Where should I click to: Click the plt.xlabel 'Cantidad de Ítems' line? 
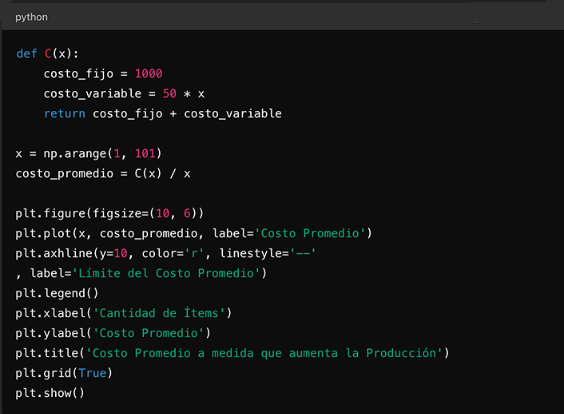(123, 313)
